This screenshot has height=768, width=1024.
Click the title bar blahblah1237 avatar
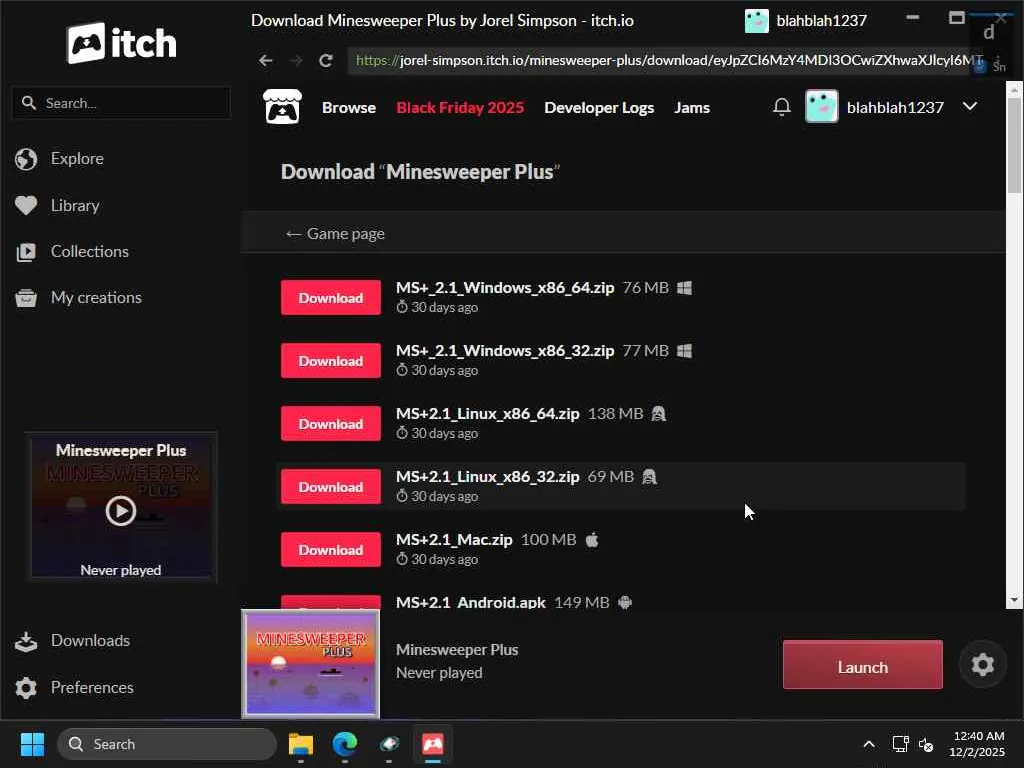tap(756, 21)
